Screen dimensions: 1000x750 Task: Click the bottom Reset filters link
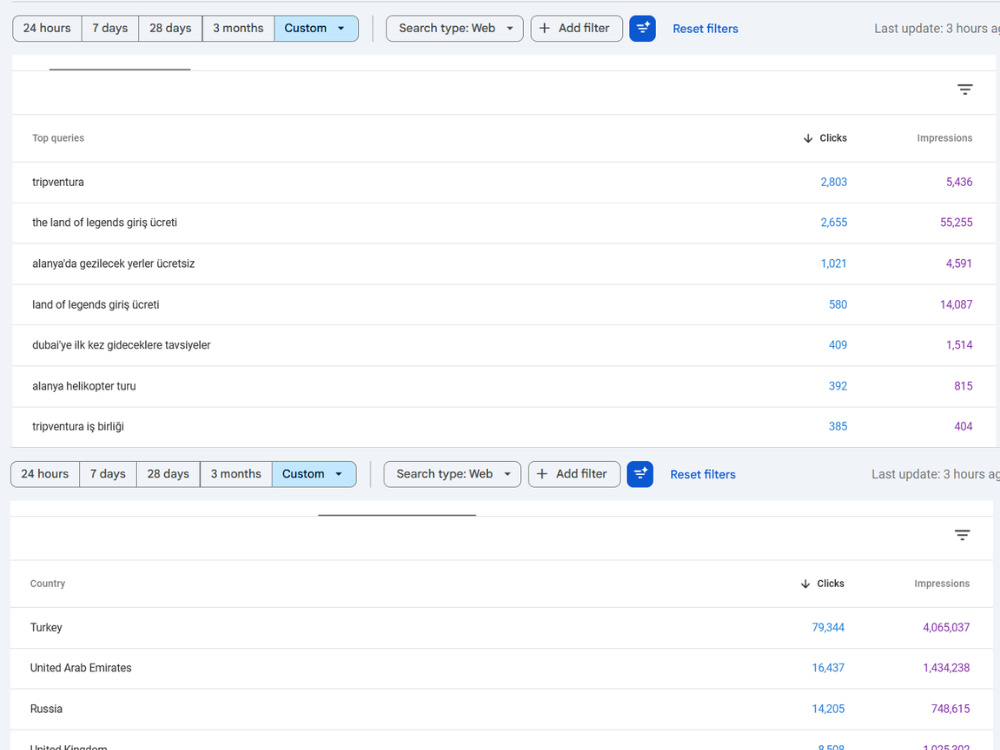click(x=703, y=474)
